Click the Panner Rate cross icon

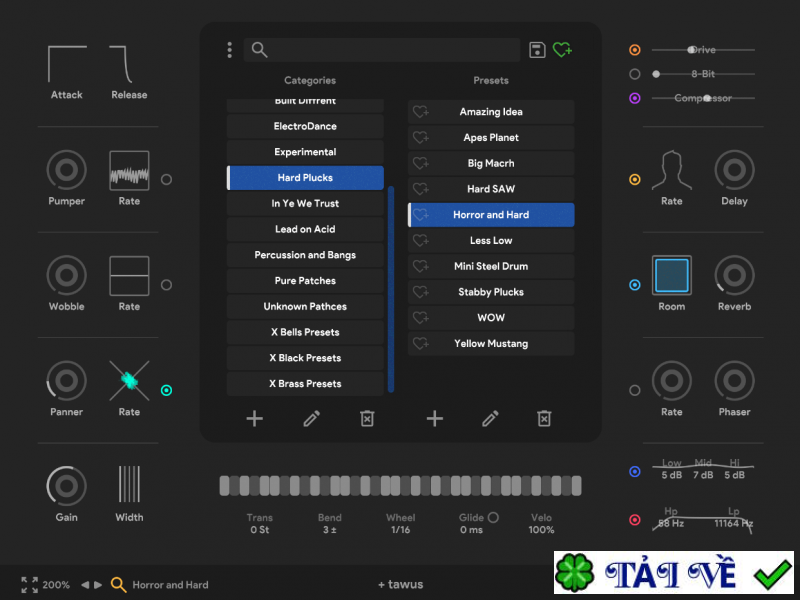coord(130,381)
